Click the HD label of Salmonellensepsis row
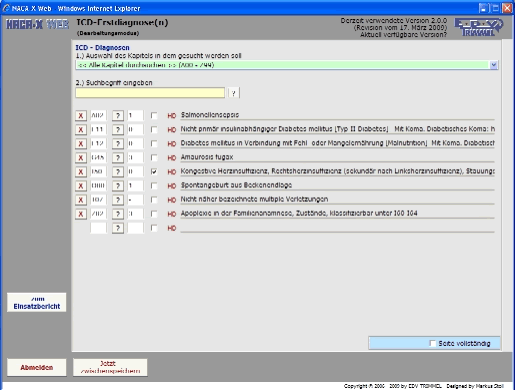 172,116
